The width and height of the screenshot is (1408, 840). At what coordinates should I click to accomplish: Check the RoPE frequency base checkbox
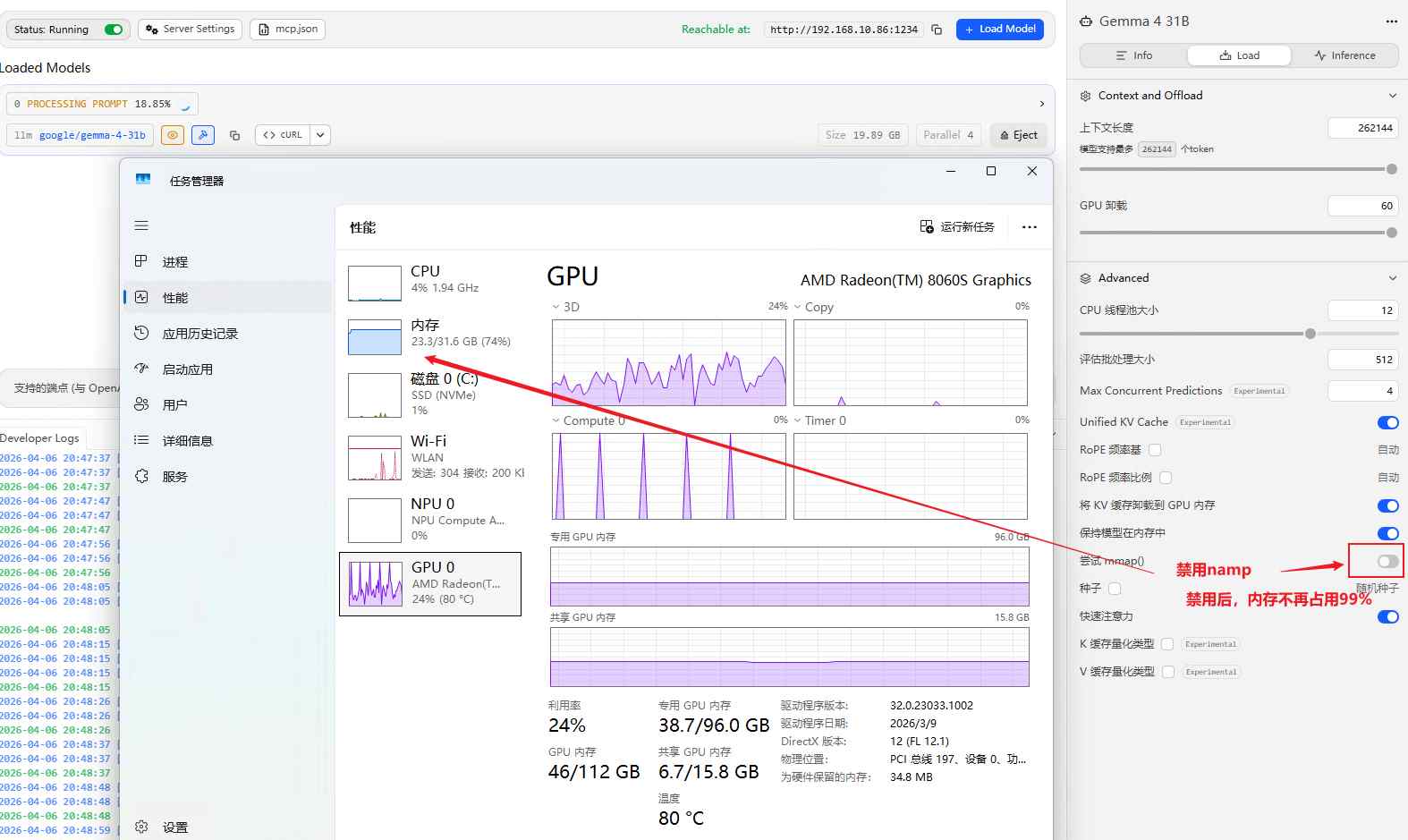tap(1155, 450)
